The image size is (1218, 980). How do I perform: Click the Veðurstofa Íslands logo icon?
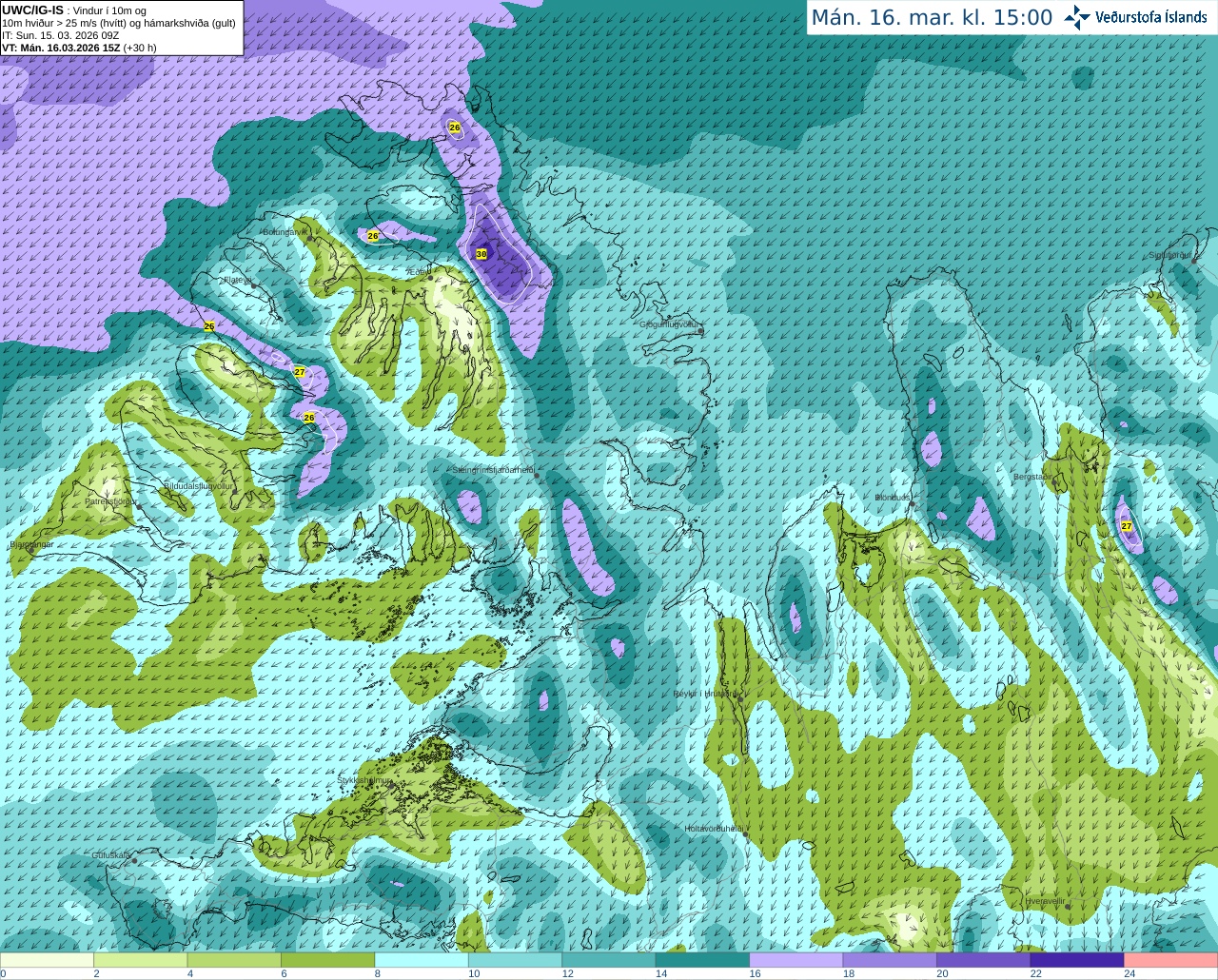(1077, 17)
